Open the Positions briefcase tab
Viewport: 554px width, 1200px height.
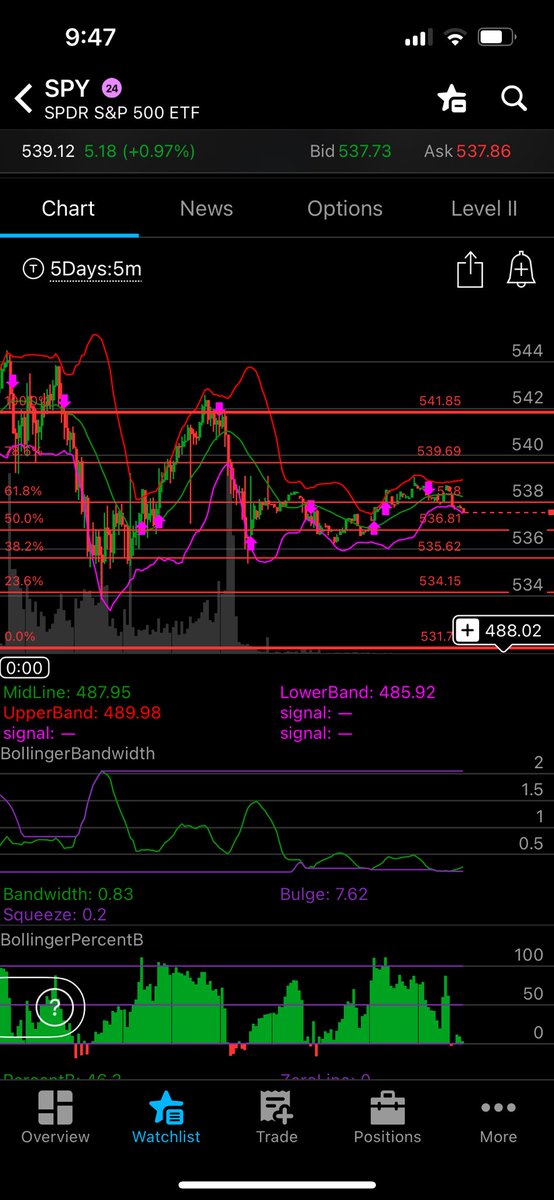coord(387,1117)
